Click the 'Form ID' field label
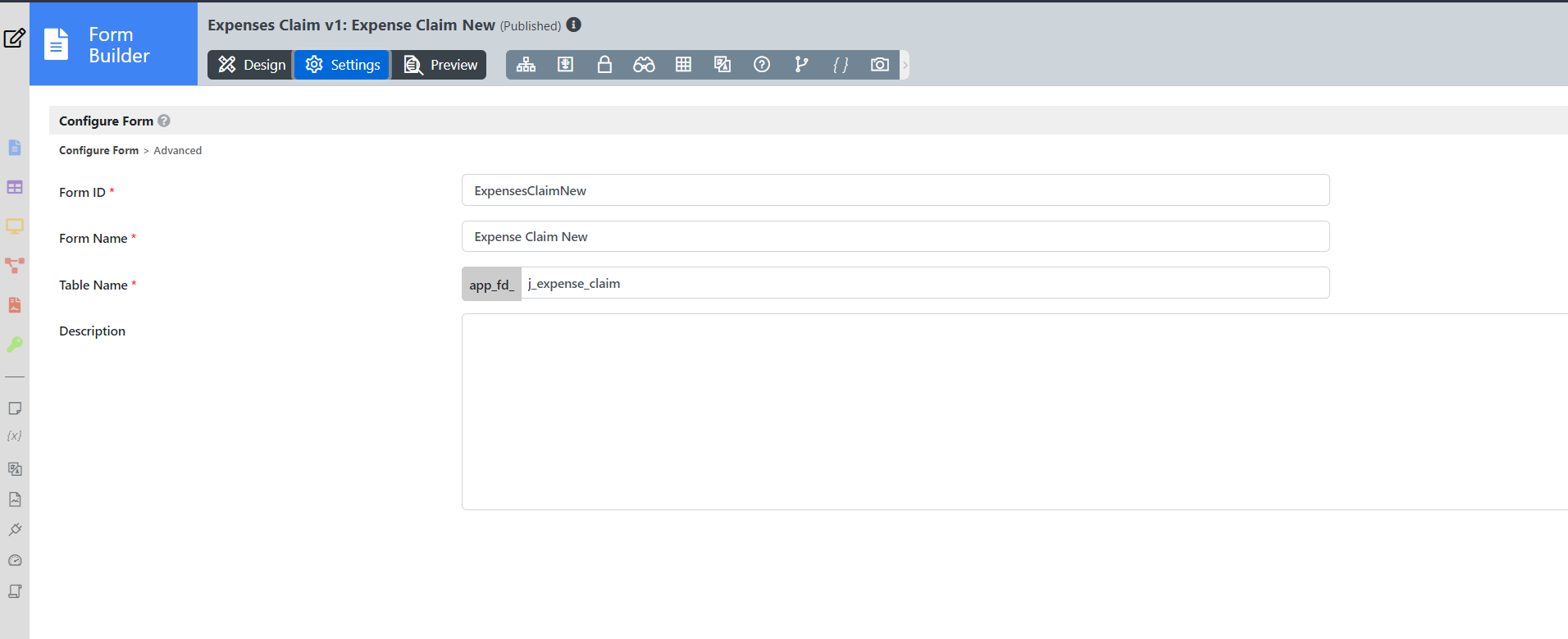The image size is (1568, 639). [82, 192]
